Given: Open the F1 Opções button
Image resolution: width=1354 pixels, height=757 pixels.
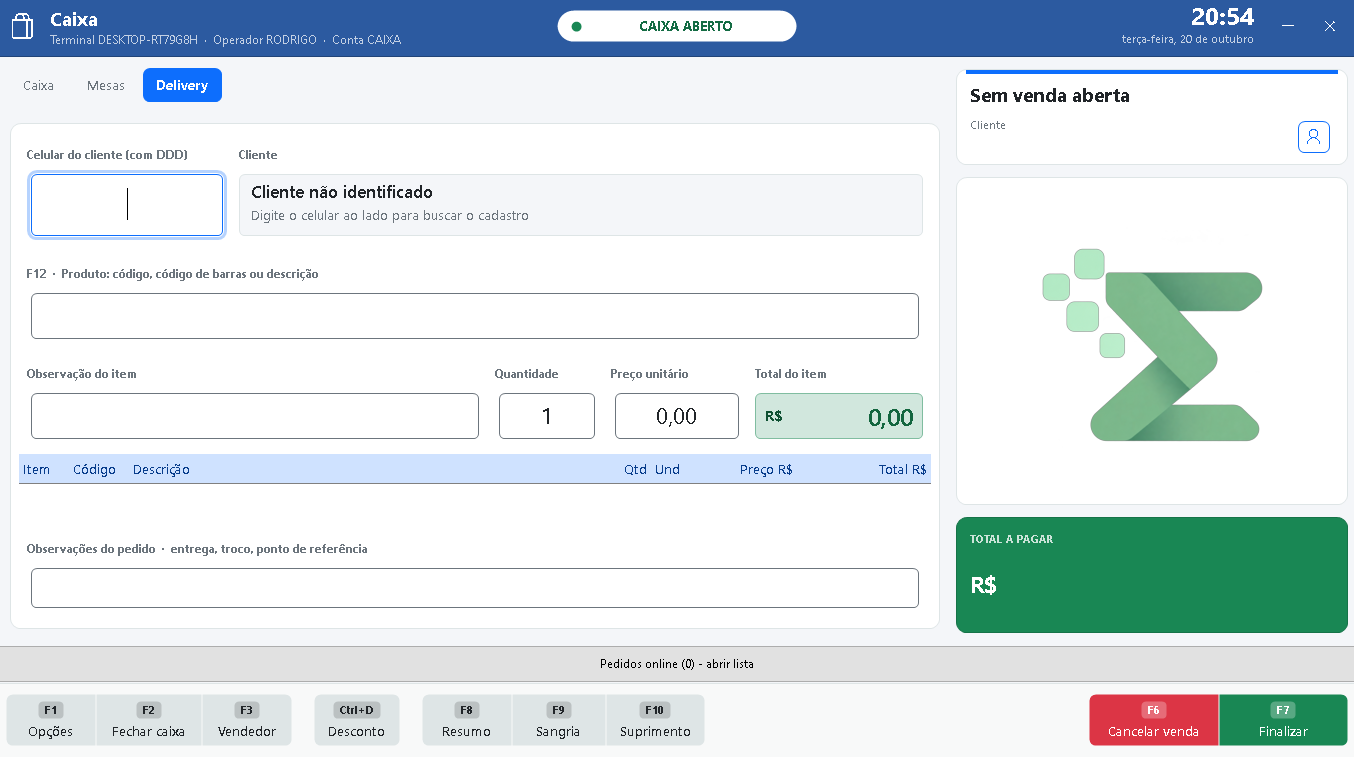Looking at the screenshot, I should [x=51, y=720].
